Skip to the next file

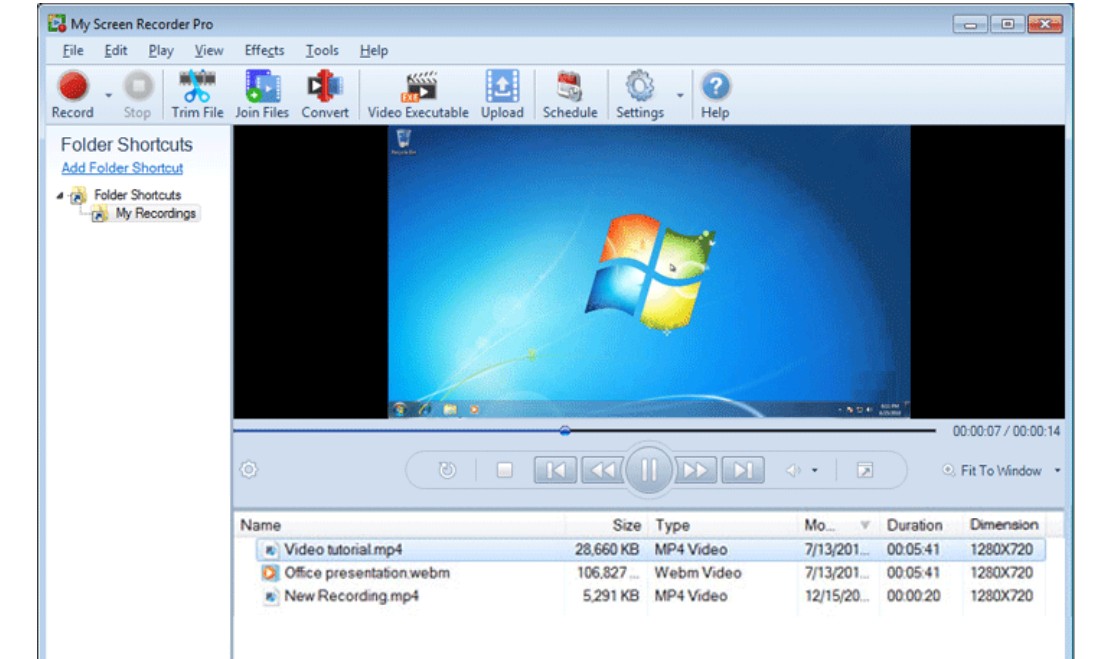coord(743,470)
